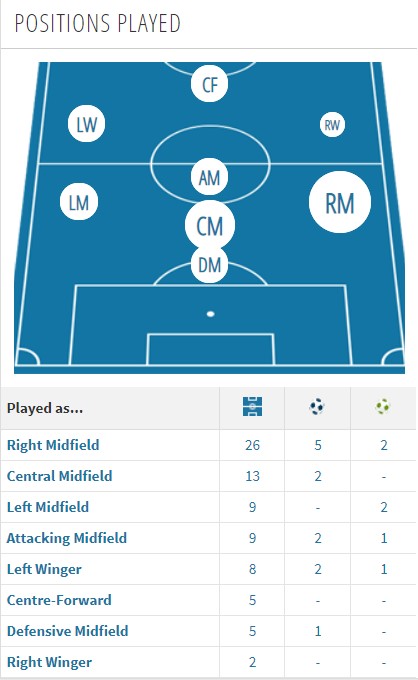Click the large RM position circle
Image resolution: width=418 pixels, height=680 pixels.
click(x=340, y=202)
